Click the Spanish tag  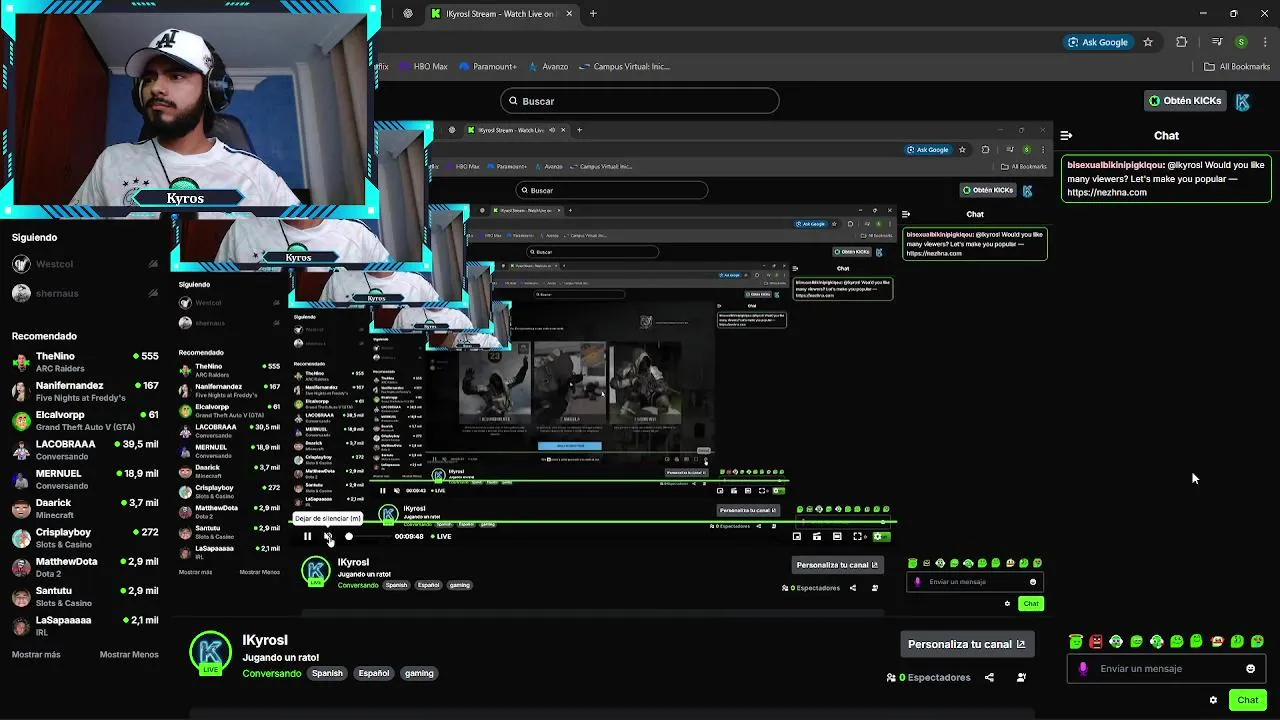click(x=327, y=673)
